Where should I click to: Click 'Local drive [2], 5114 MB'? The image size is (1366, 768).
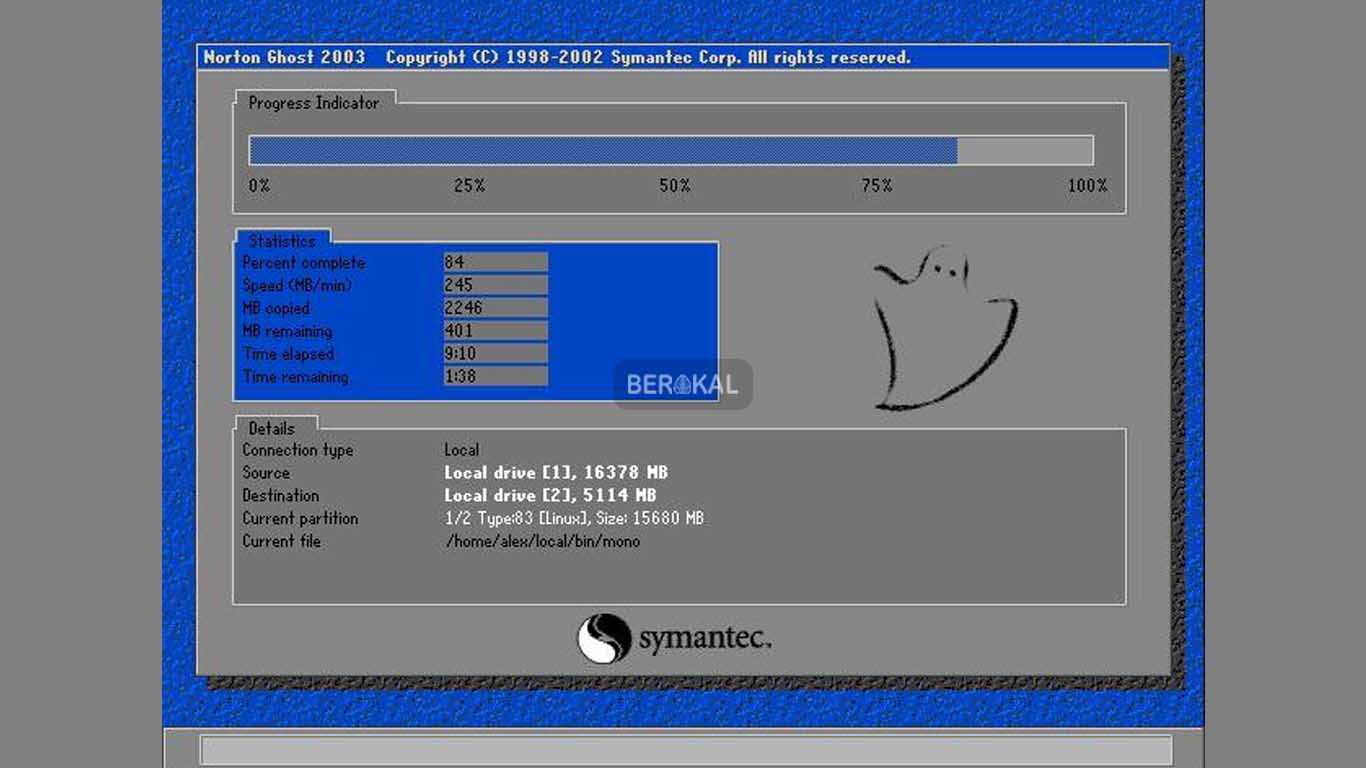551,496
